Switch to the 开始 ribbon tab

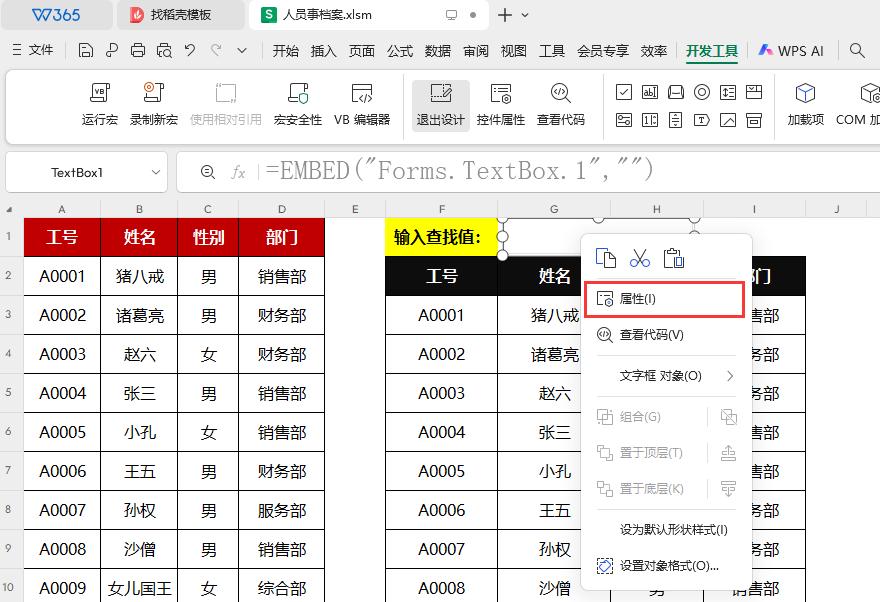coord(286,51)
